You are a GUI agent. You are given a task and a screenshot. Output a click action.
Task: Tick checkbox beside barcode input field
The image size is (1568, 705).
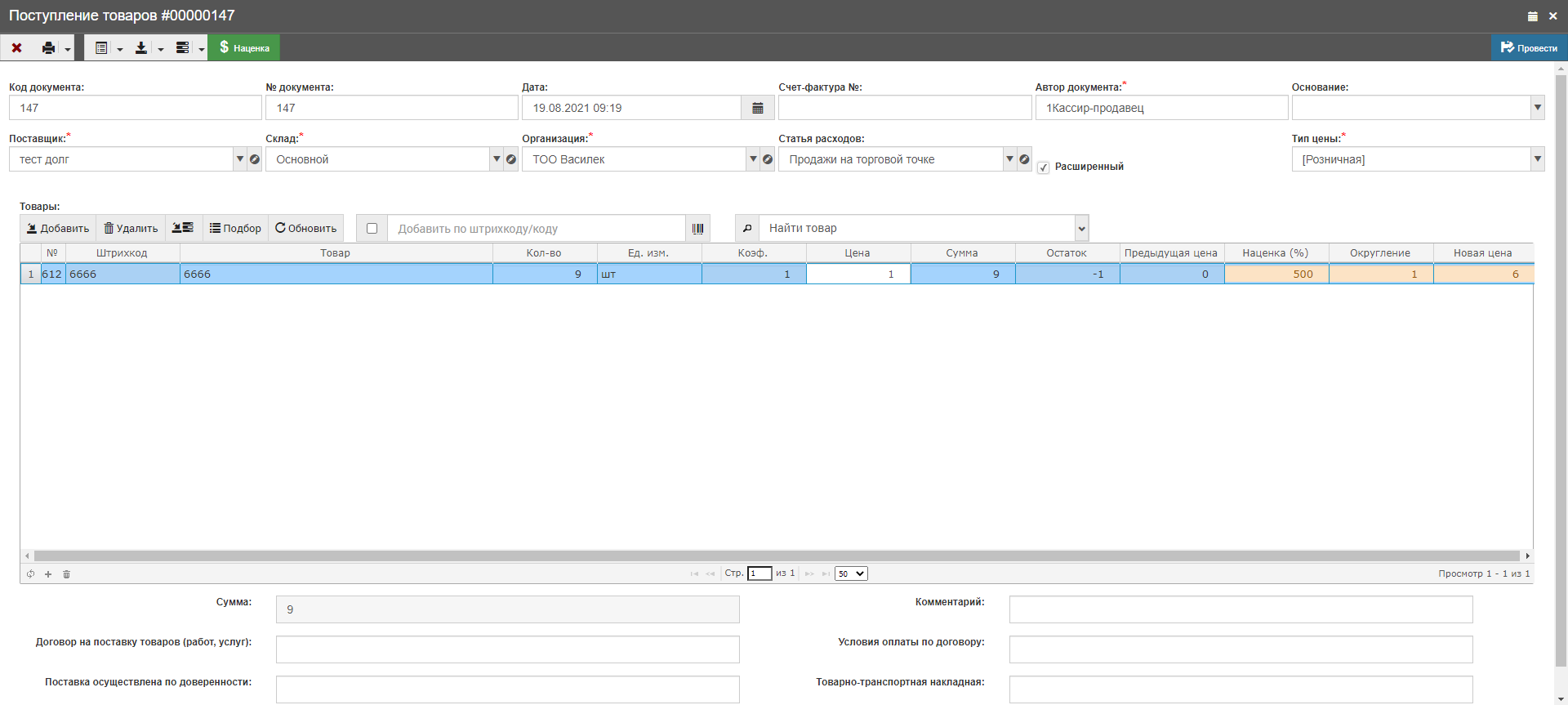[x=372, y=229]
